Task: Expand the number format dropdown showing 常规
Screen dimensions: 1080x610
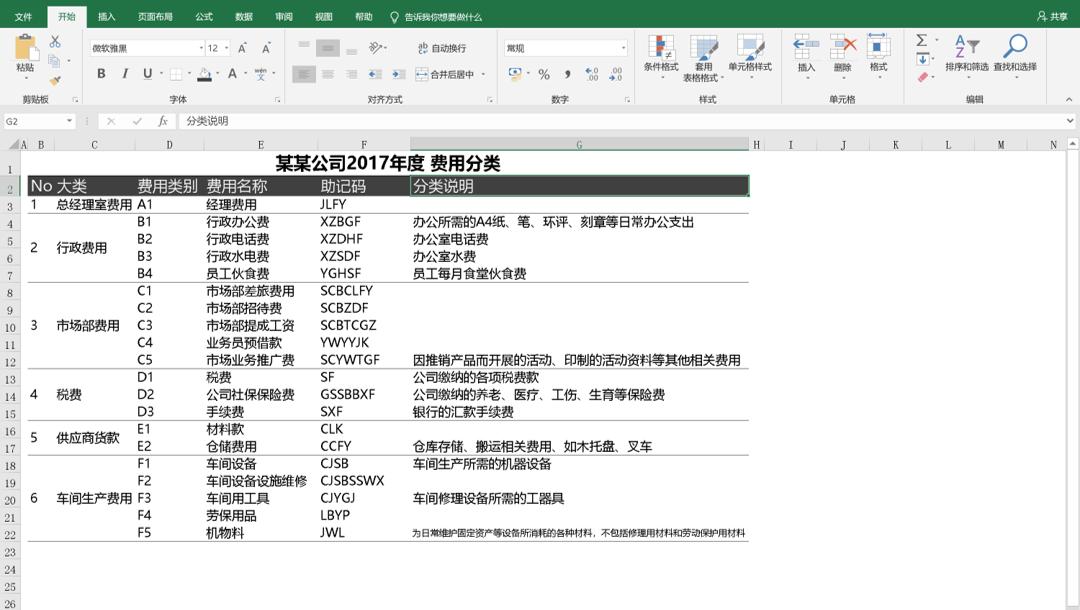Action: pyautogui.click(x=623, y=47)
